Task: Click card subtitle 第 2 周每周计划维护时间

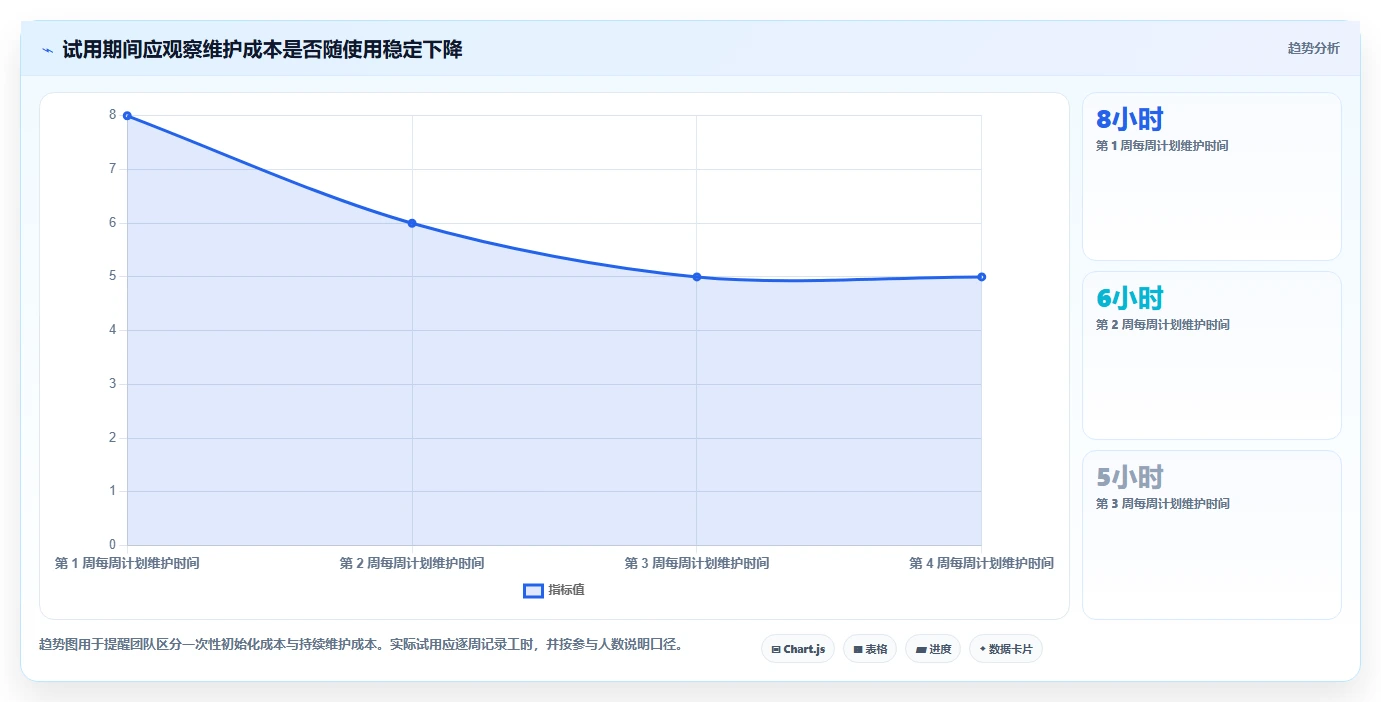Action: (x=1162, y=325)
